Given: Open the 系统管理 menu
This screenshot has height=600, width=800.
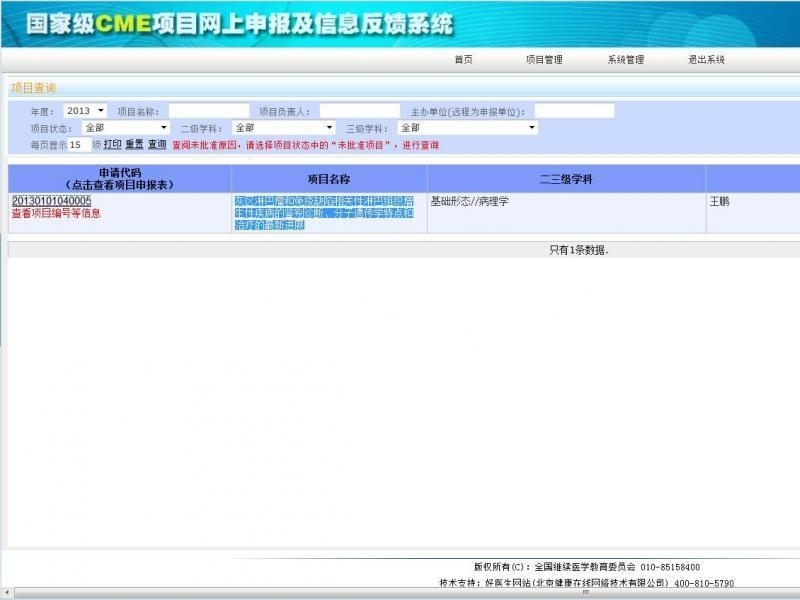Looking at the screenshot, I should [x=625, y=60].
